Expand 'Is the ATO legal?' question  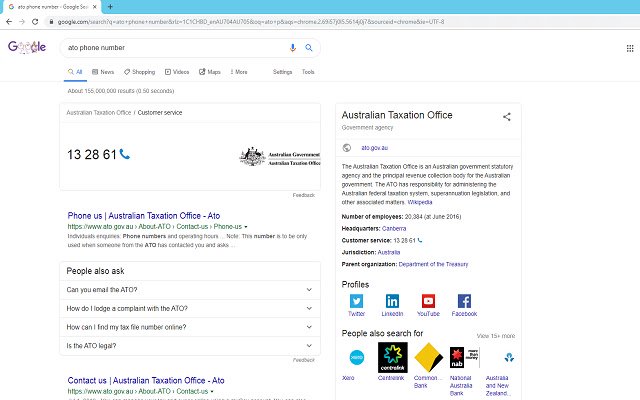tap(190, 346)
